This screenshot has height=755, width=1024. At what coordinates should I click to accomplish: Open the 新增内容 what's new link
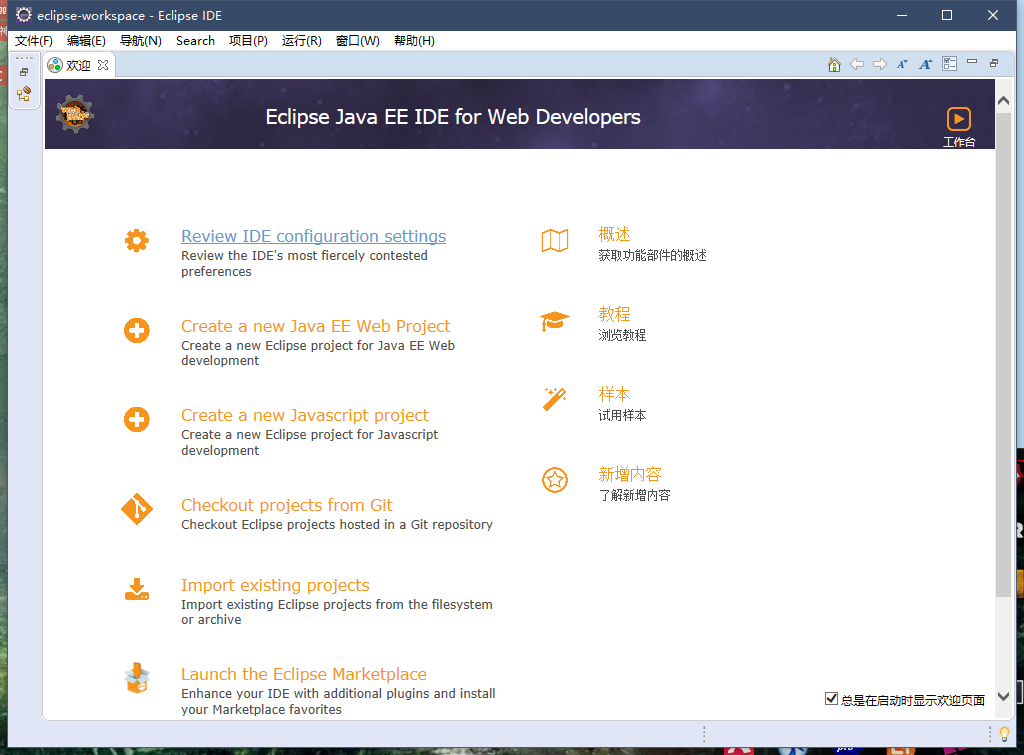[x=630, y=474]
